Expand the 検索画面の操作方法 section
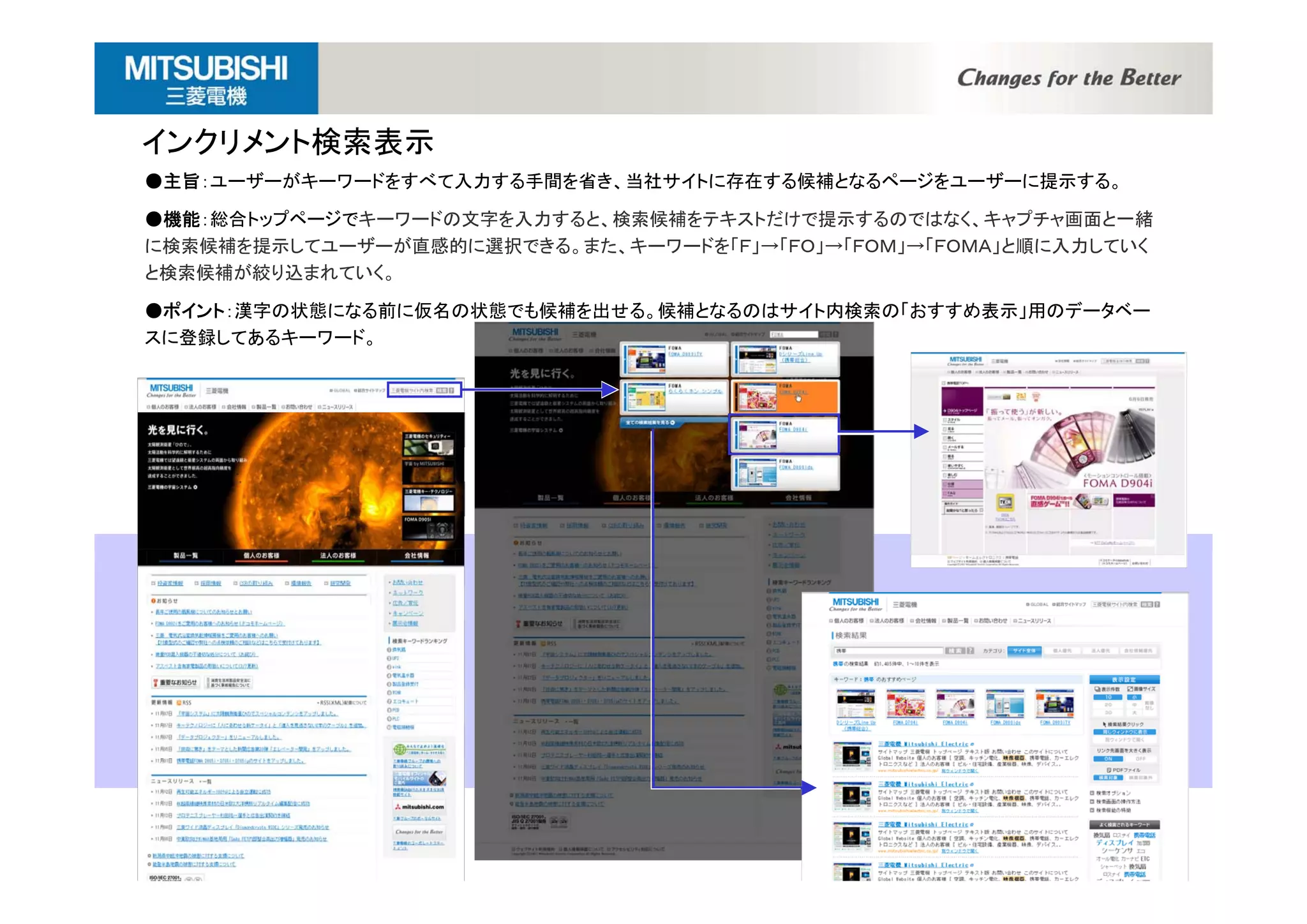 pyautogui.click(x=1117, y=801)
